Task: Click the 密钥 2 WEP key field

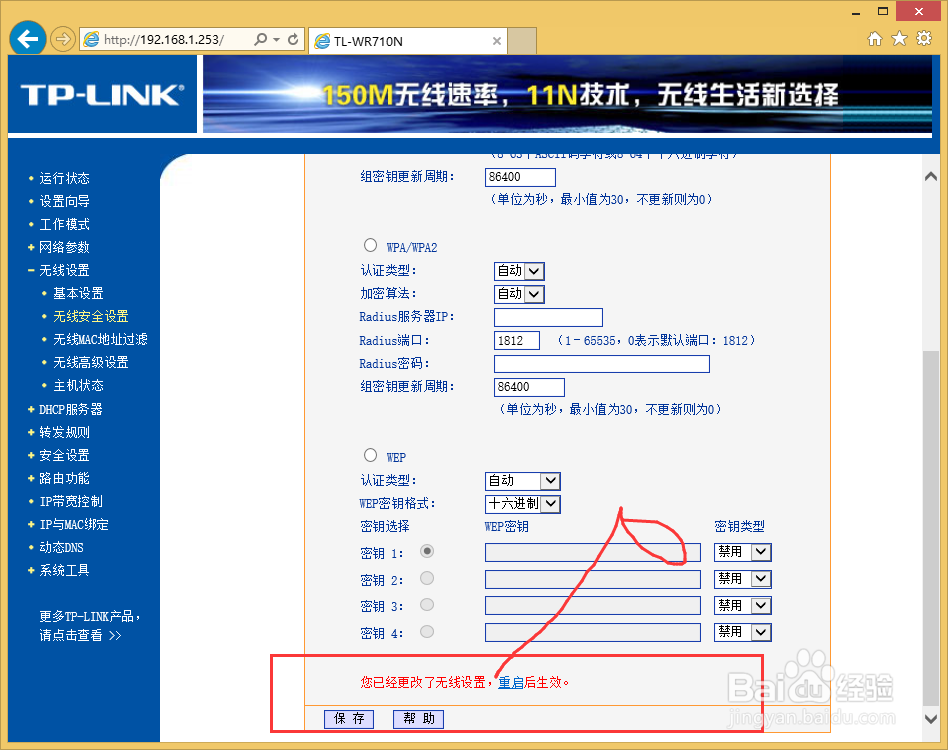Action: [x=592, y=579]
